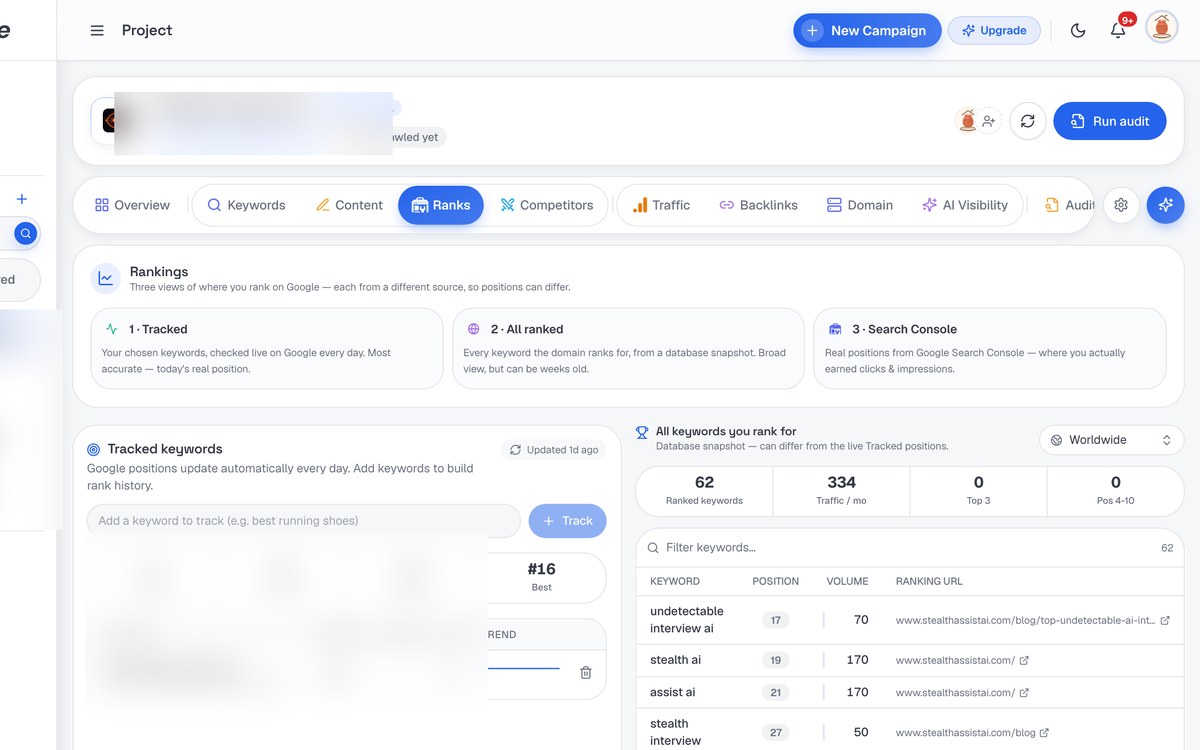
Task: Click the 334 Traffic / mo stat
Action: pyautogui.click(x=841, y=490)
